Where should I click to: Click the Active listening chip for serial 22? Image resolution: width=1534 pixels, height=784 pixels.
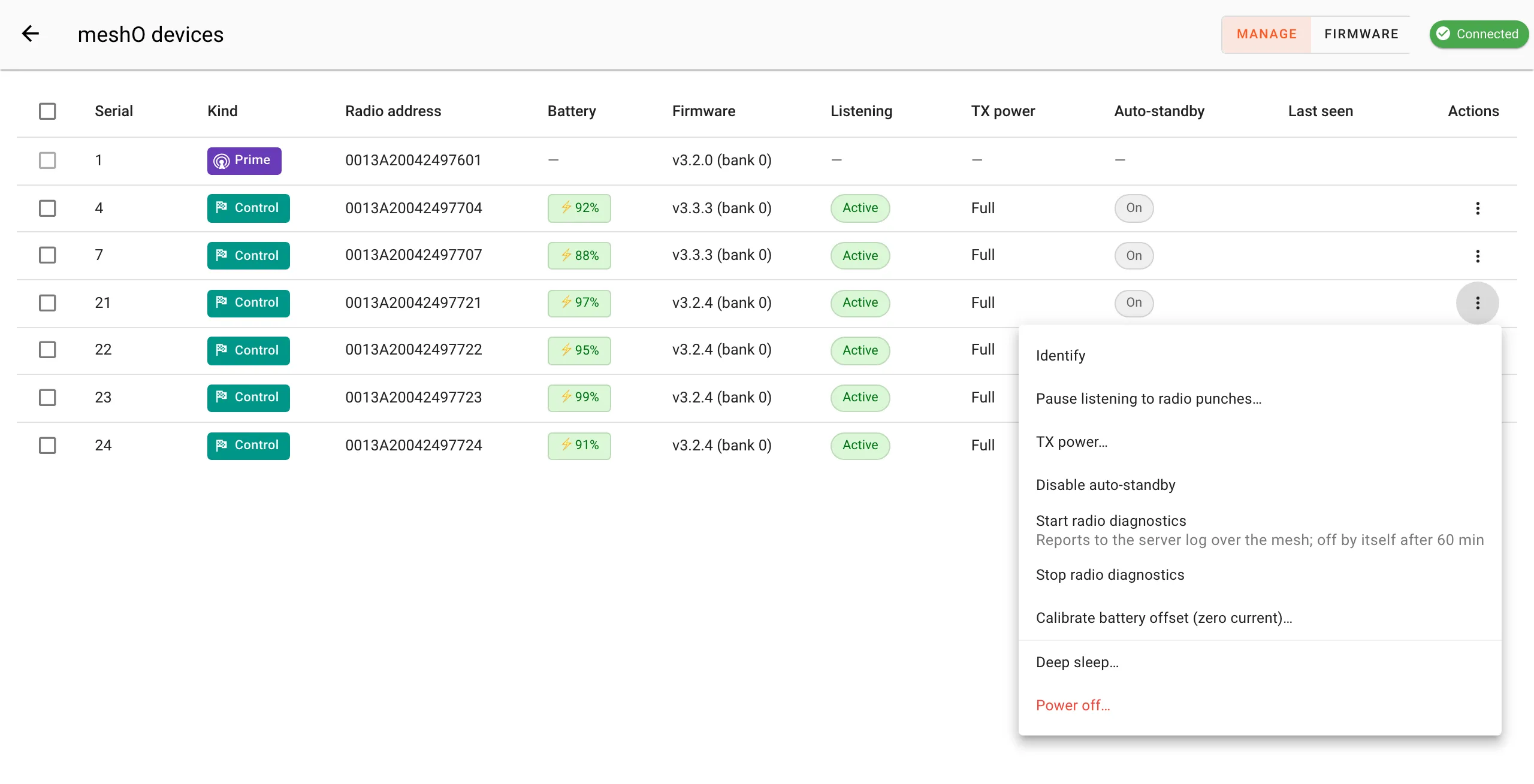[x=860, y=350]
